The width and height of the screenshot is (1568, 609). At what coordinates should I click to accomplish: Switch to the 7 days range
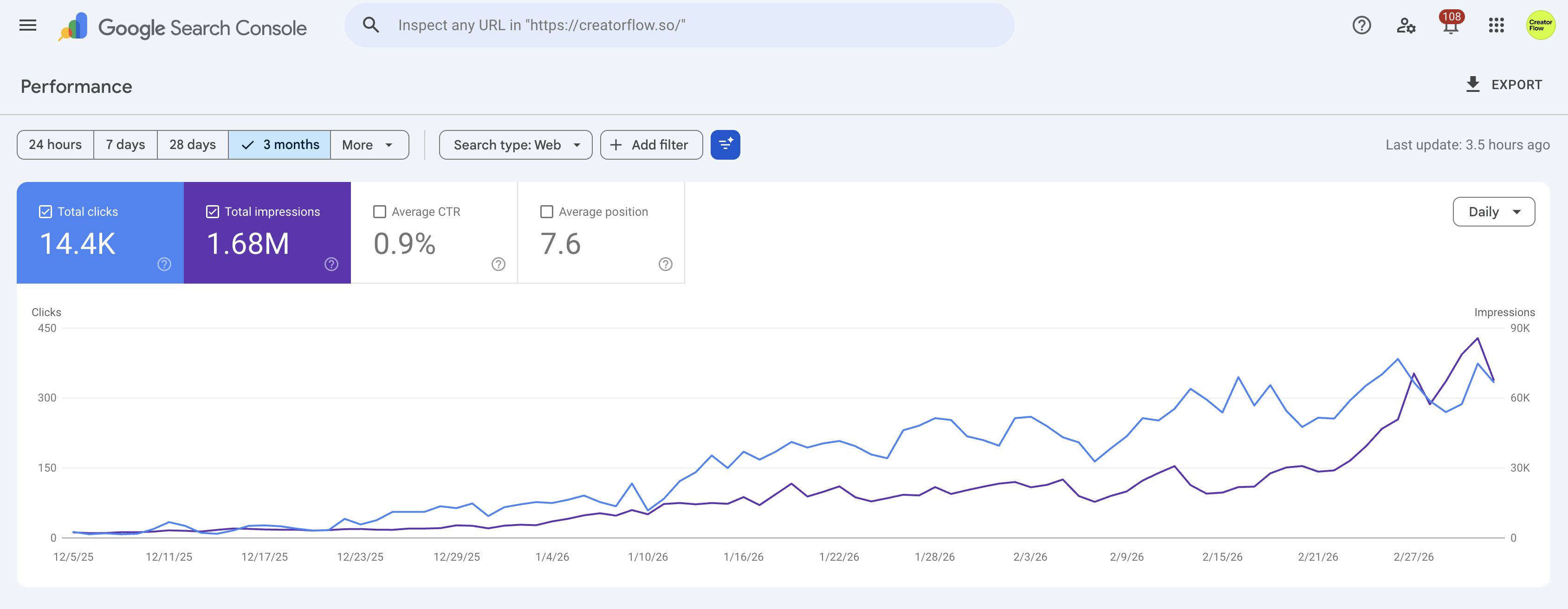pyautogui.click(x=125, y=145)
